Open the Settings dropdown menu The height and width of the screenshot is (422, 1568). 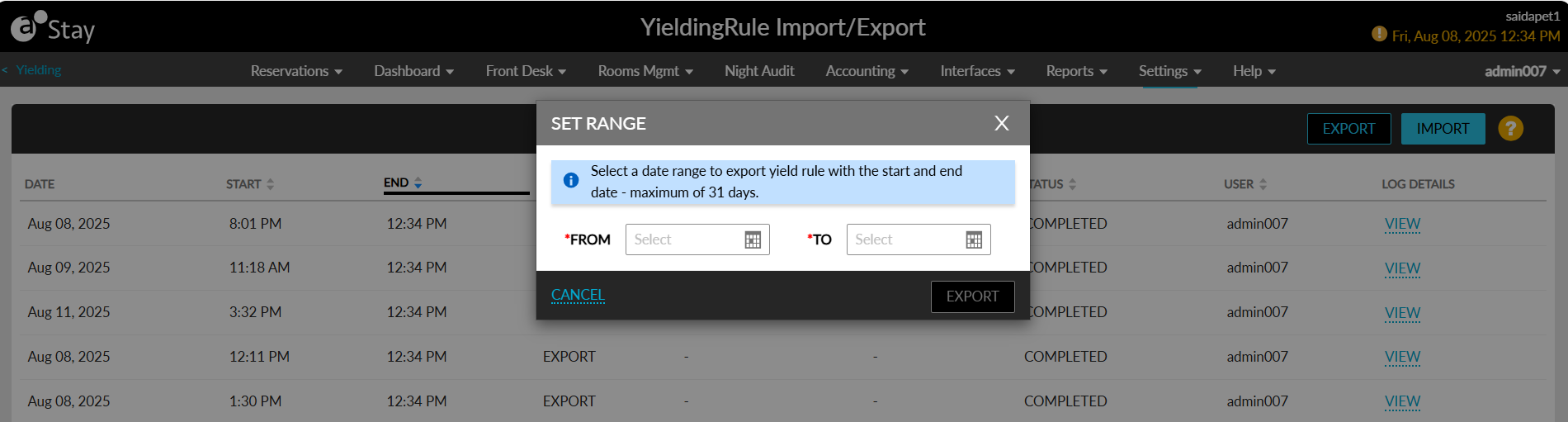(1169, 71)
